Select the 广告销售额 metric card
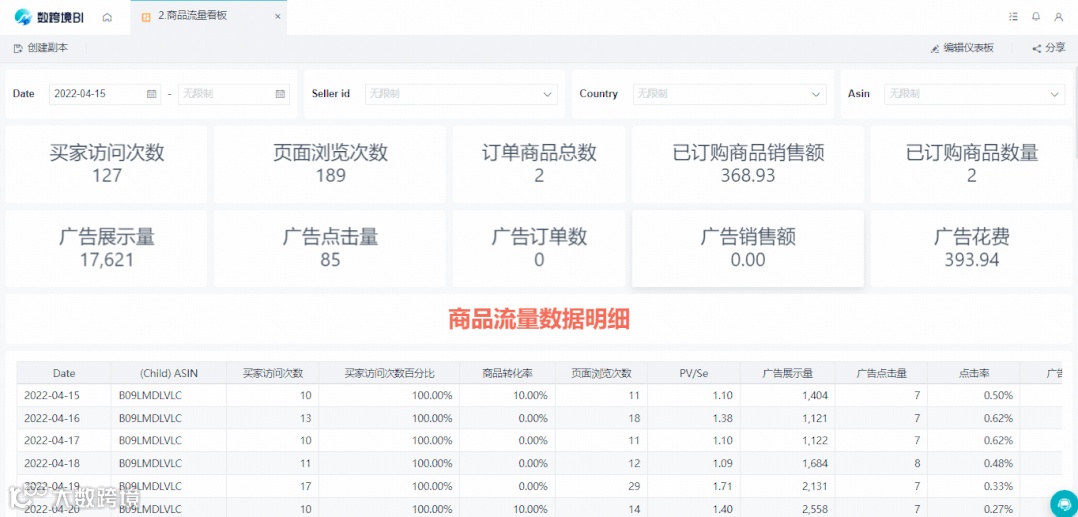The height and width of the screenshot is (517, 1078). (748, 248)
